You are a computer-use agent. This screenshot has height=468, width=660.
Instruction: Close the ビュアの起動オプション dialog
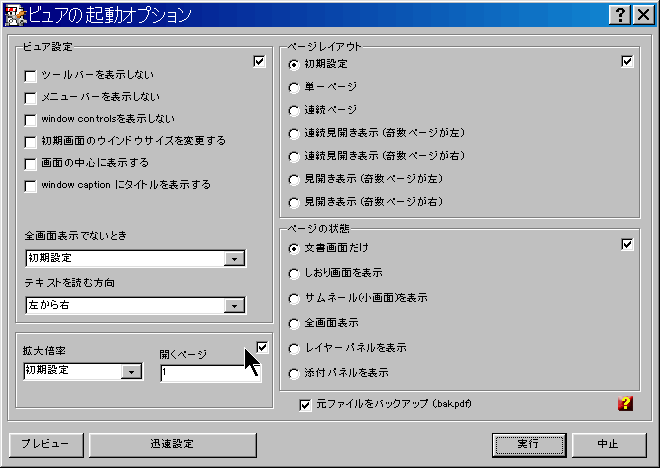click(644, 15)
